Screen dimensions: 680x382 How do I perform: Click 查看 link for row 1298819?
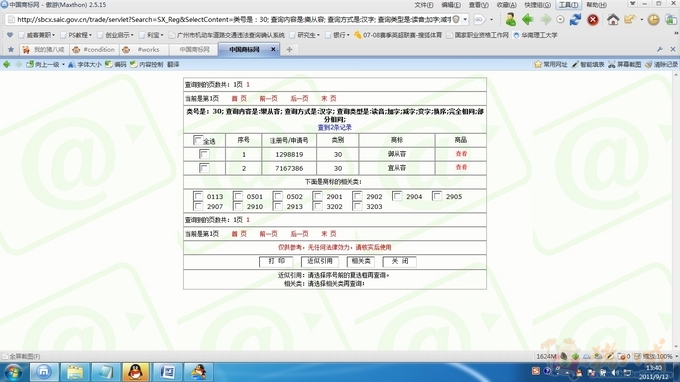click(x=461, y=153)
